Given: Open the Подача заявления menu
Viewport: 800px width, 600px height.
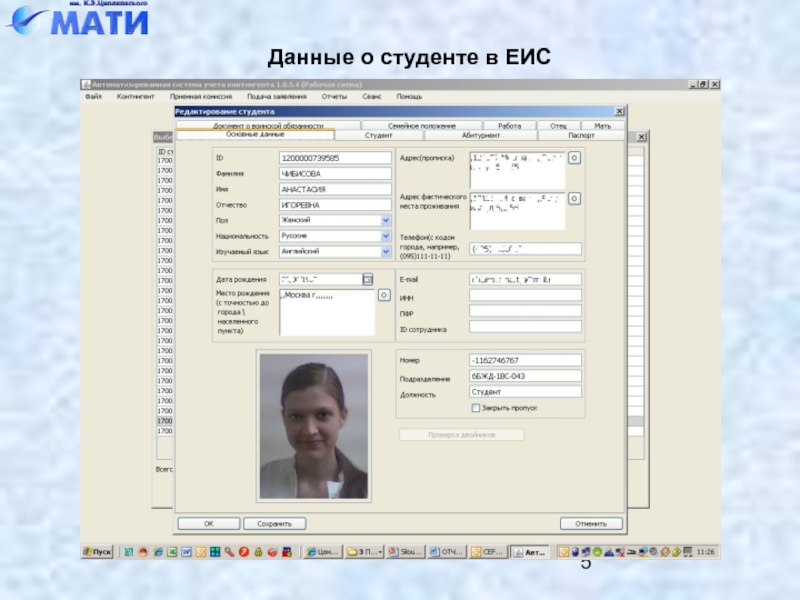Looking at the screenshot, I should point(277,96).
